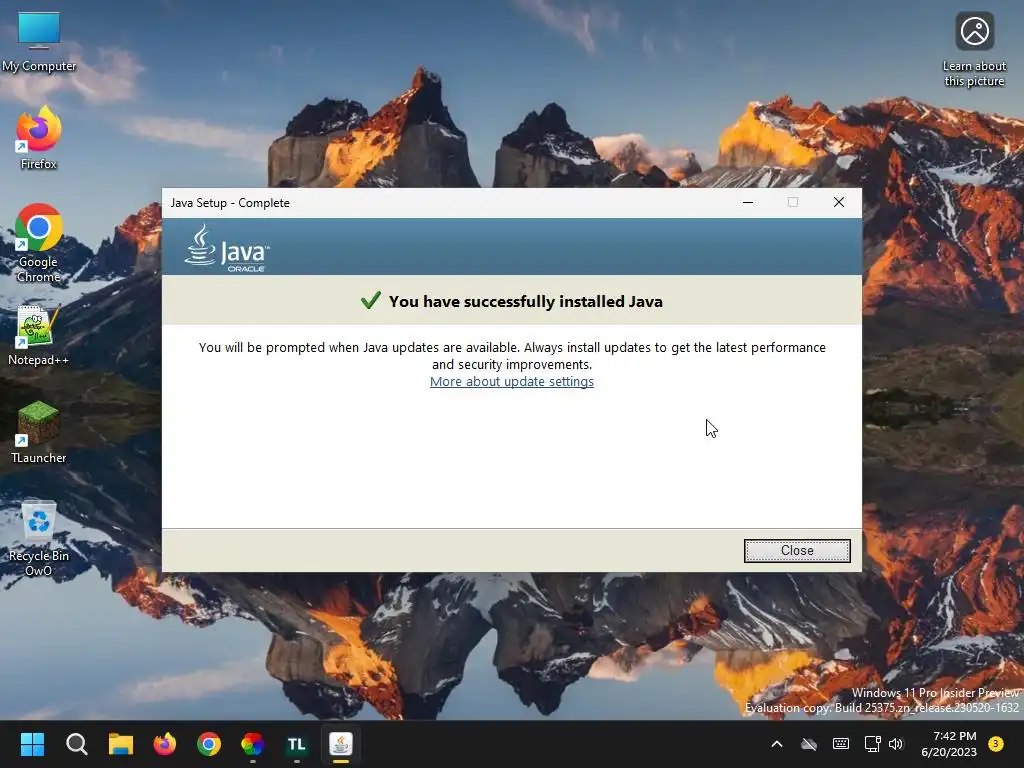Select the Google Chrome desktop shortcut

(39, 243)
